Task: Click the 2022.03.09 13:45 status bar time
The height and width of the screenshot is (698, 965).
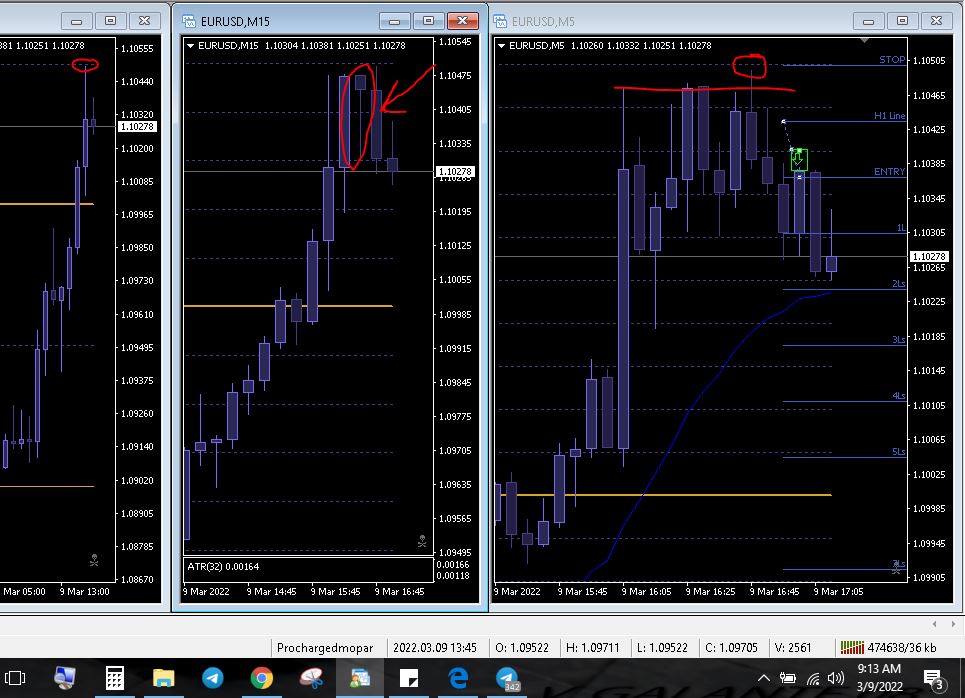Action: (x=434, y=648)
